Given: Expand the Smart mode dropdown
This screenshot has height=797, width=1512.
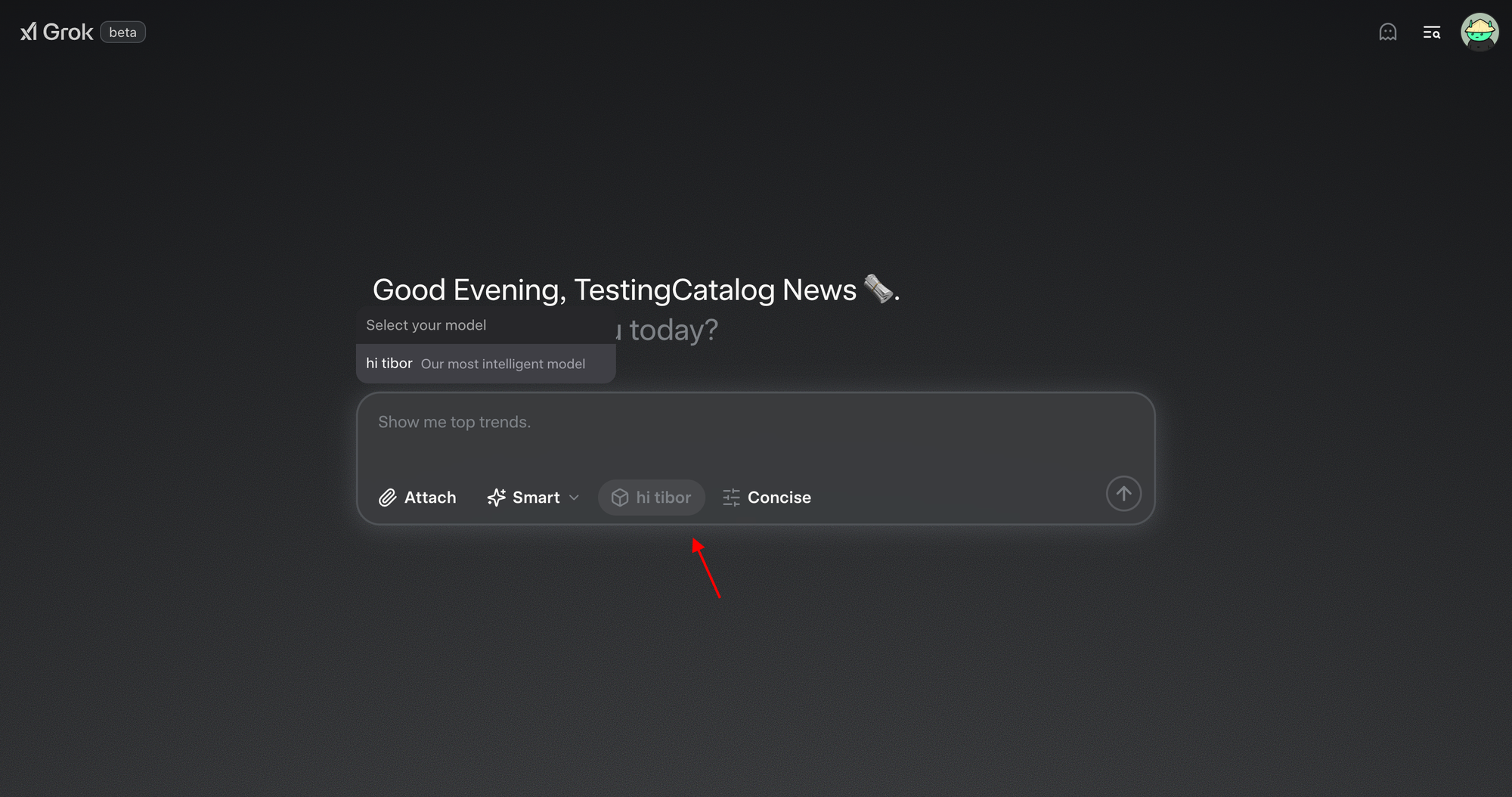Looking at the screenshot, I should pyautogui.click(x=533, y=498).
